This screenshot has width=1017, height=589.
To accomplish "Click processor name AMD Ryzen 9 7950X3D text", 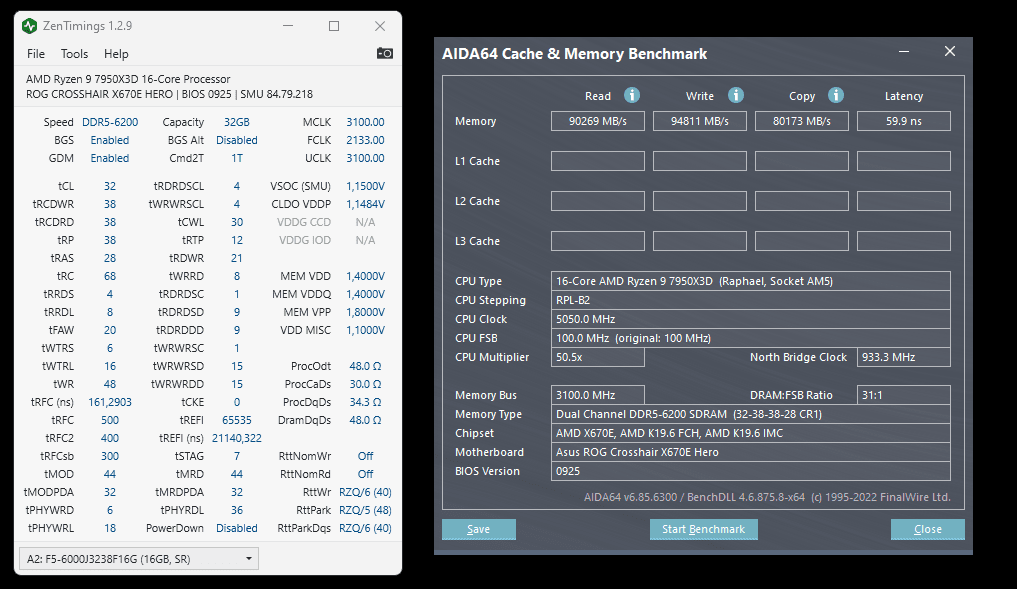I will [128, 79].
